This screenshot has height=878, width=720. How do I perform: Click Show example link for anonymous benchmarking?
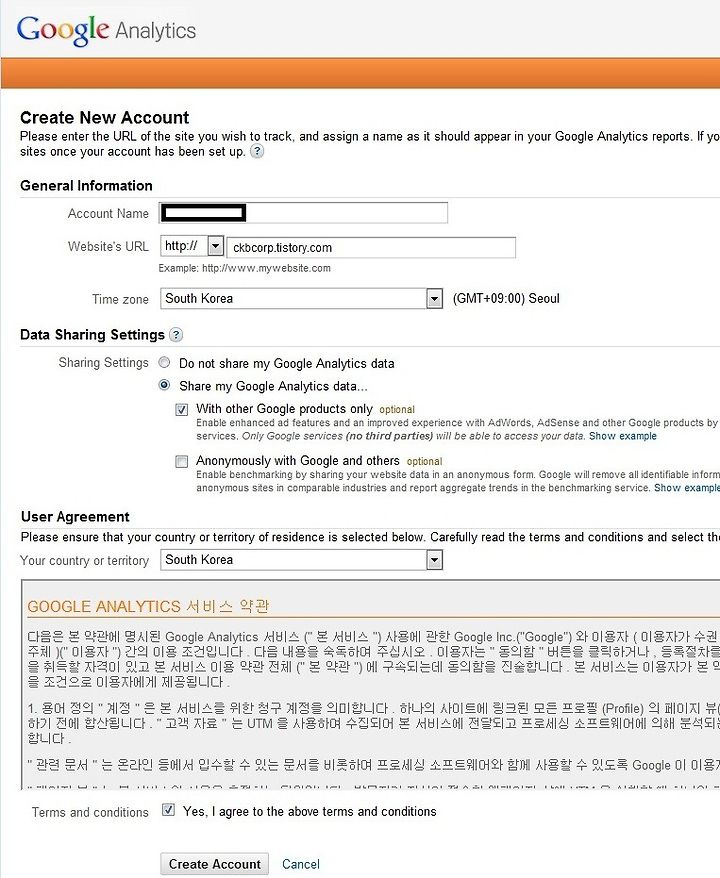[x=687, y=488]
